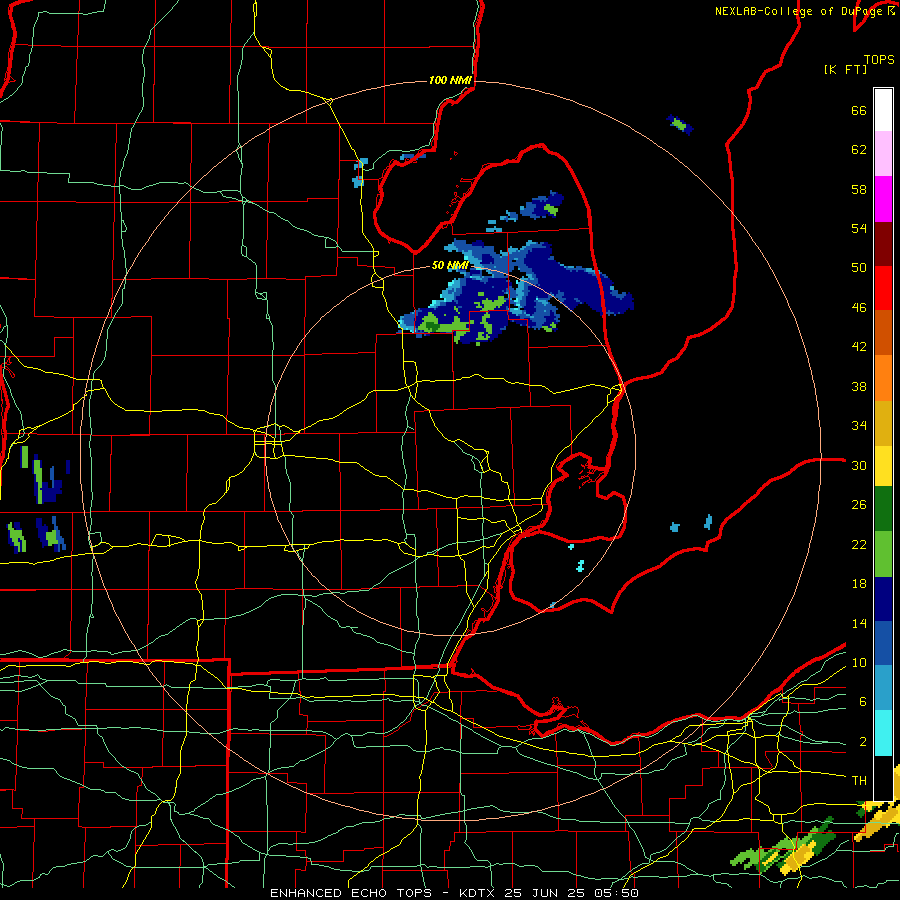Click the 26 legend value
The height and width of the screenshot is (900, 900).
pyautogui.click(x=859, y=505)
